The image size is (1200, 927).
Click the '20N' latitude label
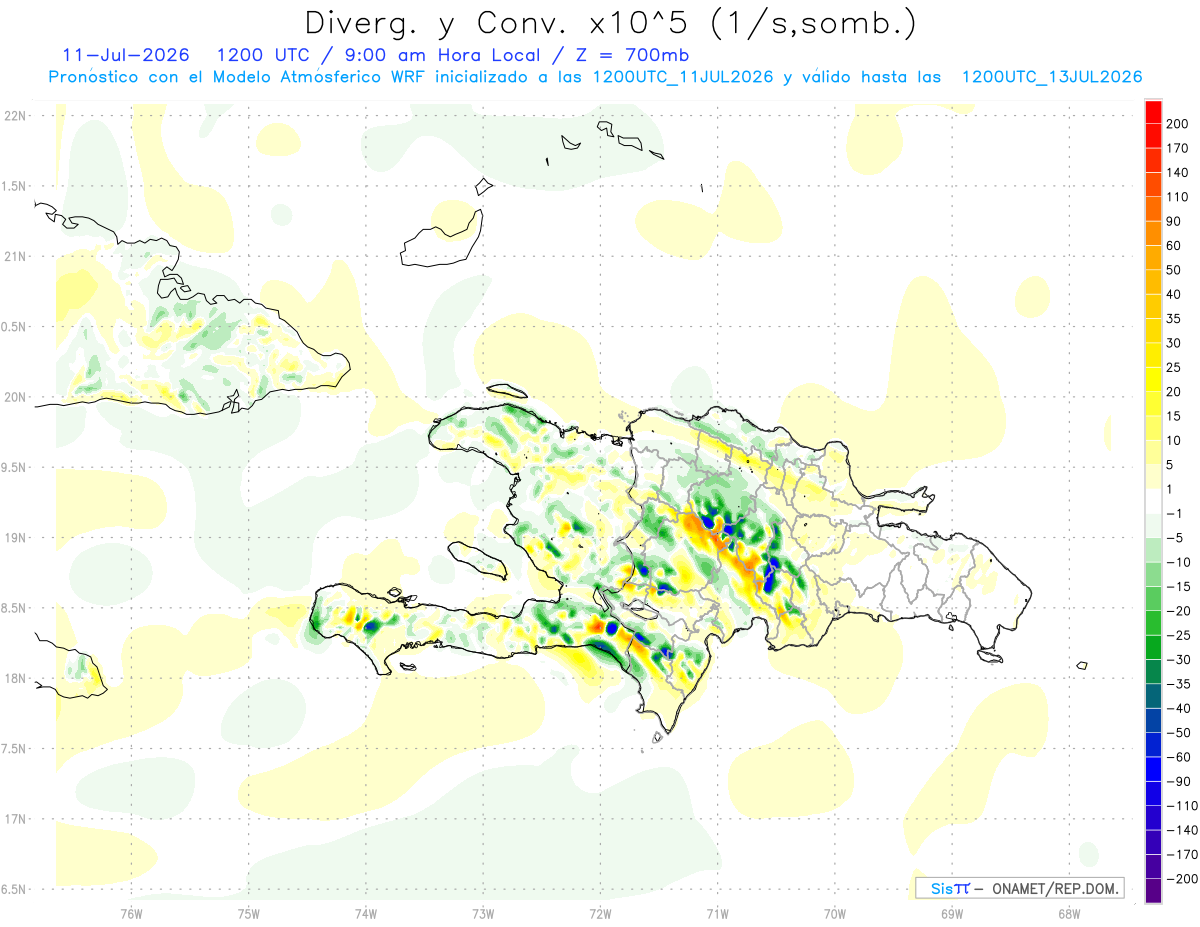(15, 397)
